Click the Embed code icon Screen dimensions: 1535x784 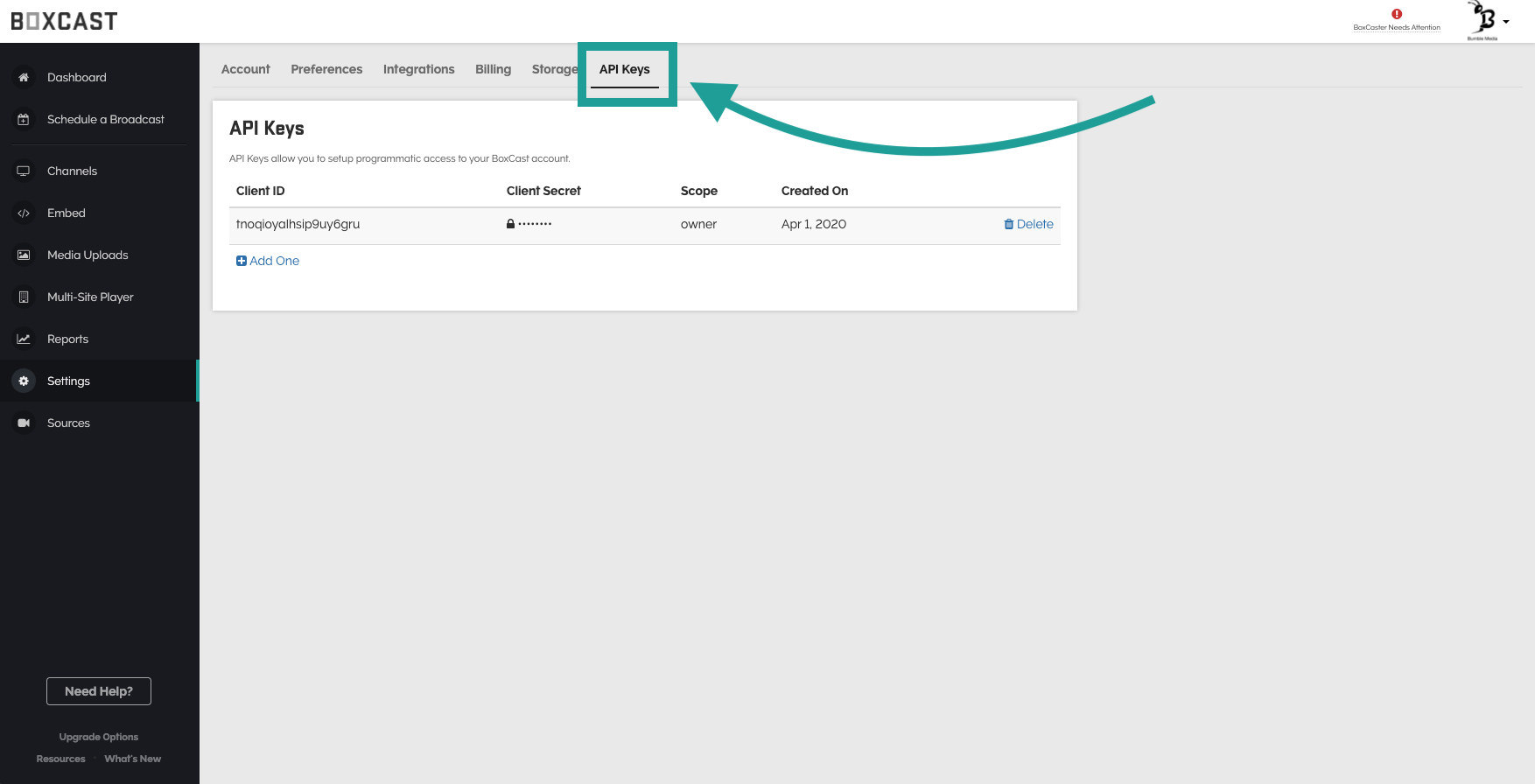tap(24, 213)
